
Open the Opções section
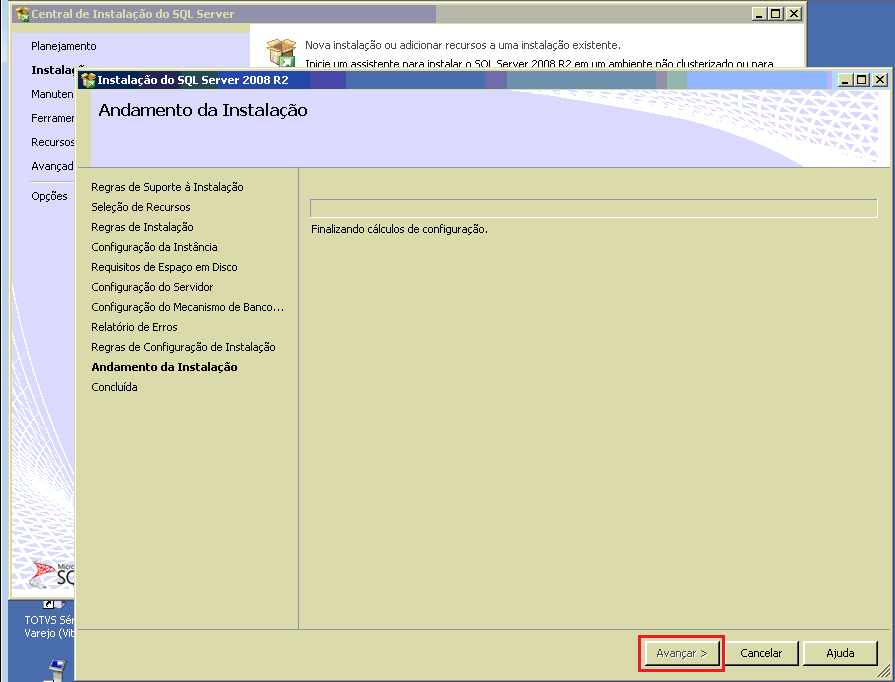49,196
